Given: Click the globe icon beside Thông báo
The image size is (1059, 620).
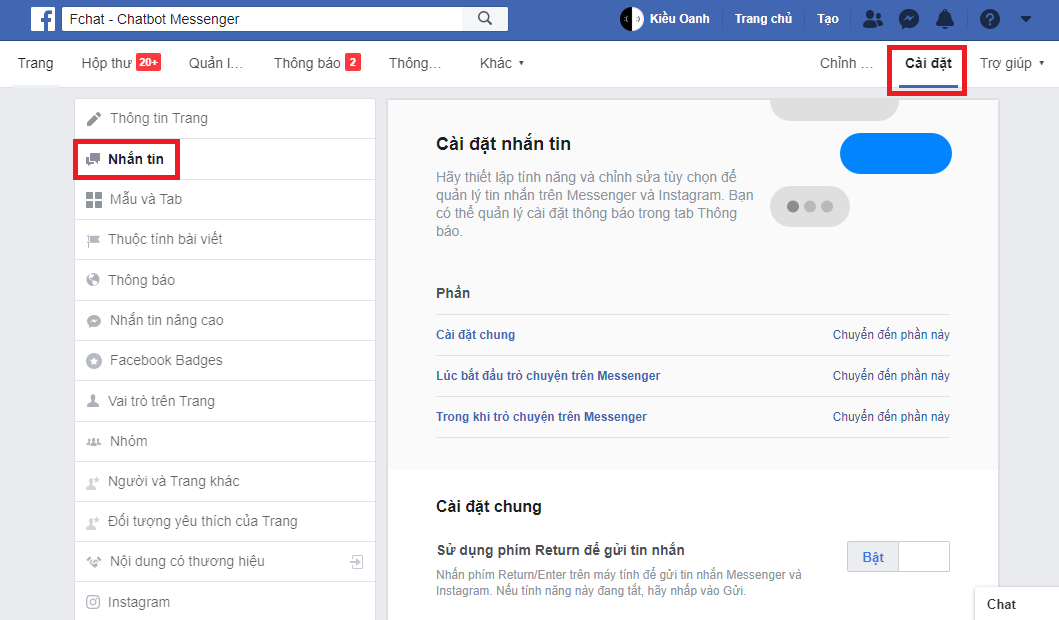Looking at the screenshot, I should (x=93, y=280).
